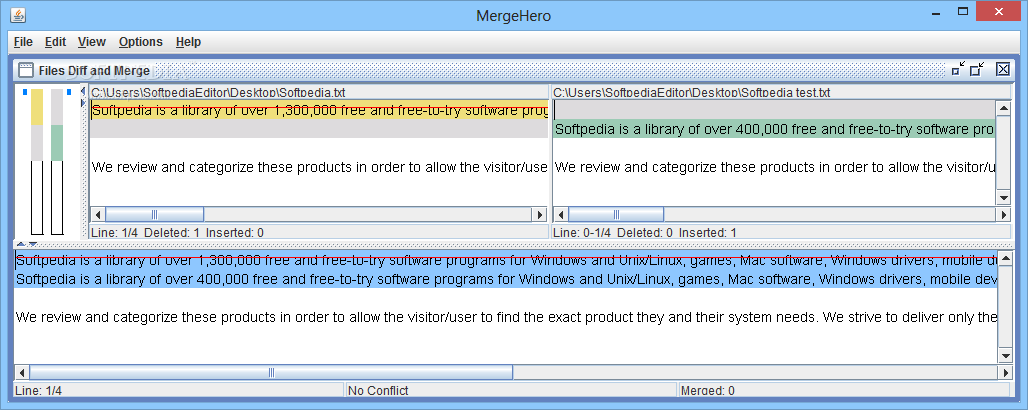Open the Options menu

[140, 42]
